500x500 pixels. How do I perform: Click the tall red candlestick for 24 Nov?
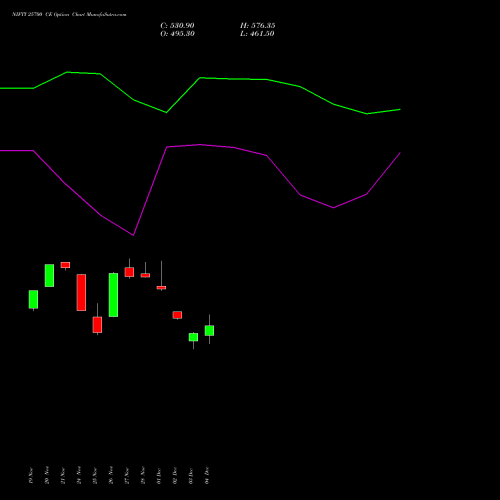81,292
